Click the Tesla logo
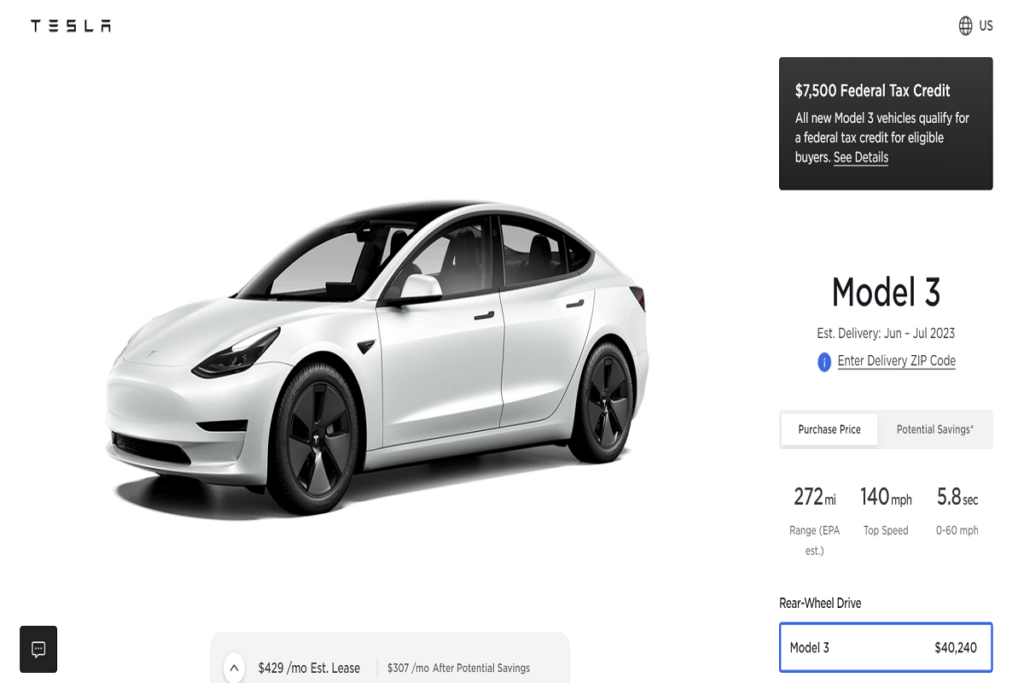Screen dimensions: 1024x683 71,25
